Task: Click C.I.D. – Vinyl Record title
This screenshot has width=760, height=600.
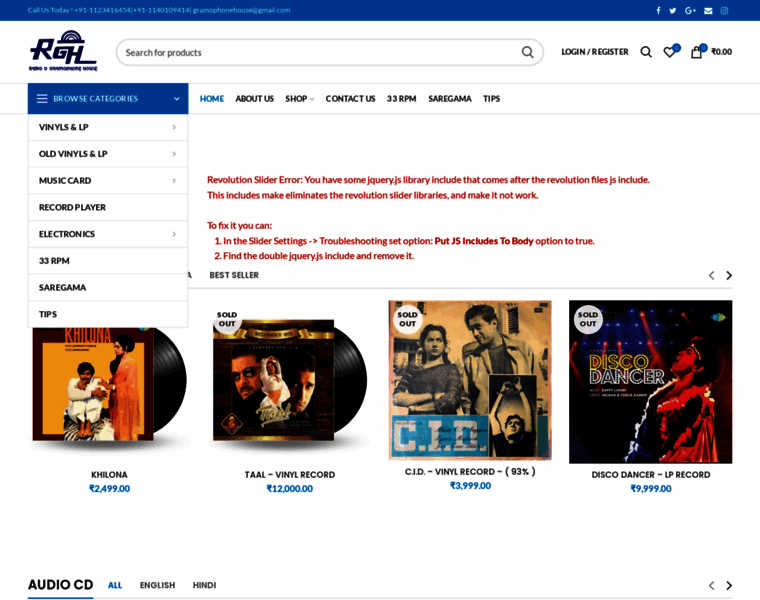Action: tap(470, 472)
